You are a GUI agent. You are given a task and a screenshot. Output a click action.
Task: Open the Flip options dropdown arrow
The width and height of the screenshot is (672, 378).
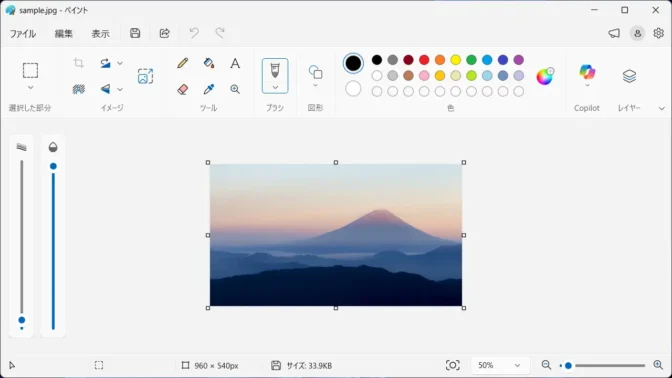120,90
